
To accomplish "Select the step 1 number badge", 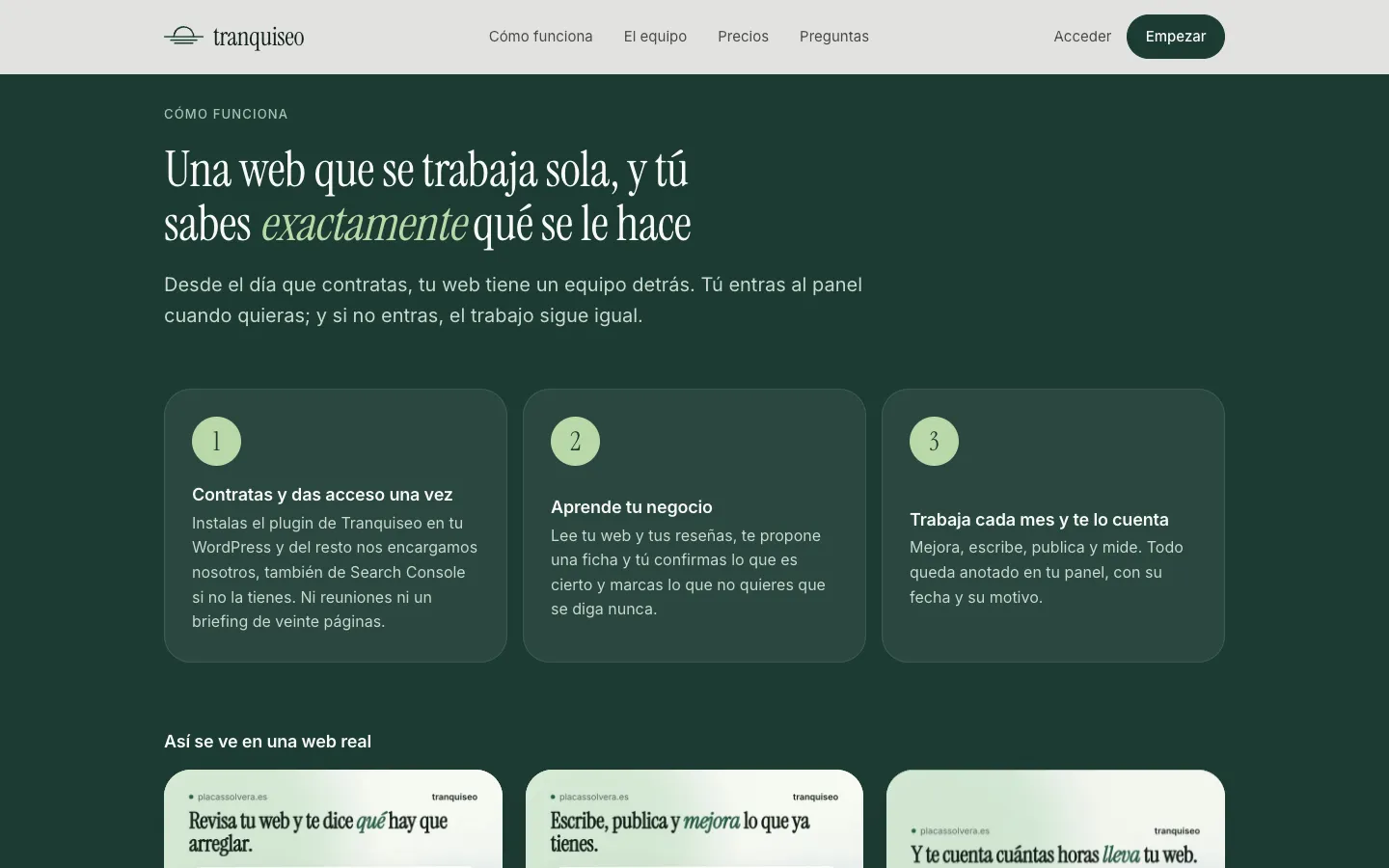I will [x=216, y=441].
